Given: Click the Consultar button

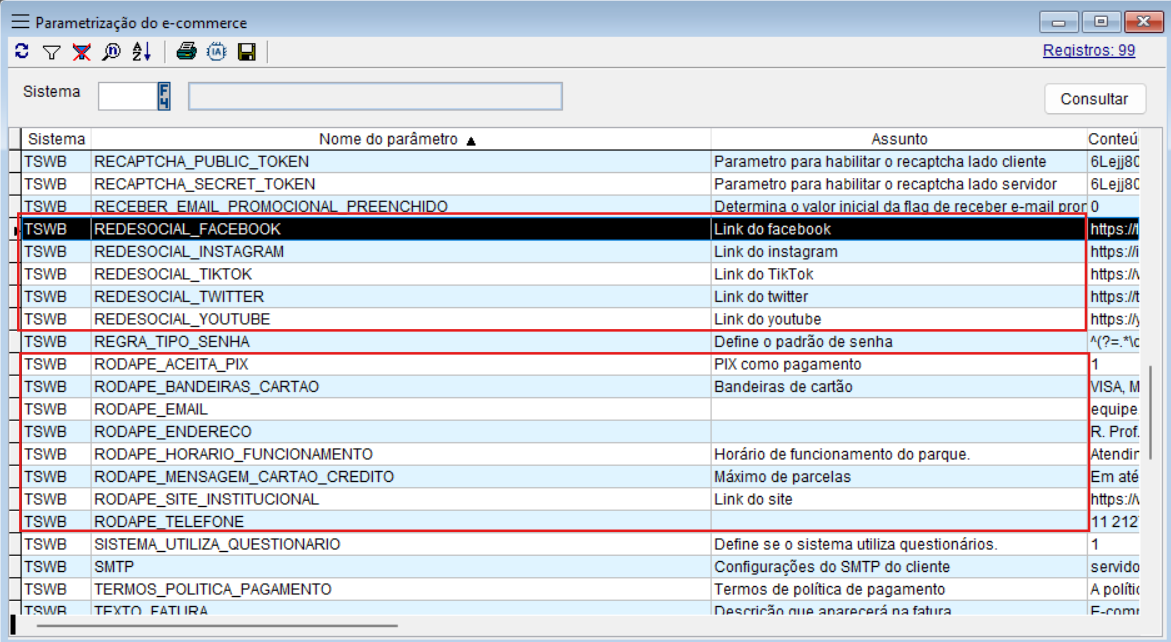Looking at the screenshot, I should click(1094, 99).
